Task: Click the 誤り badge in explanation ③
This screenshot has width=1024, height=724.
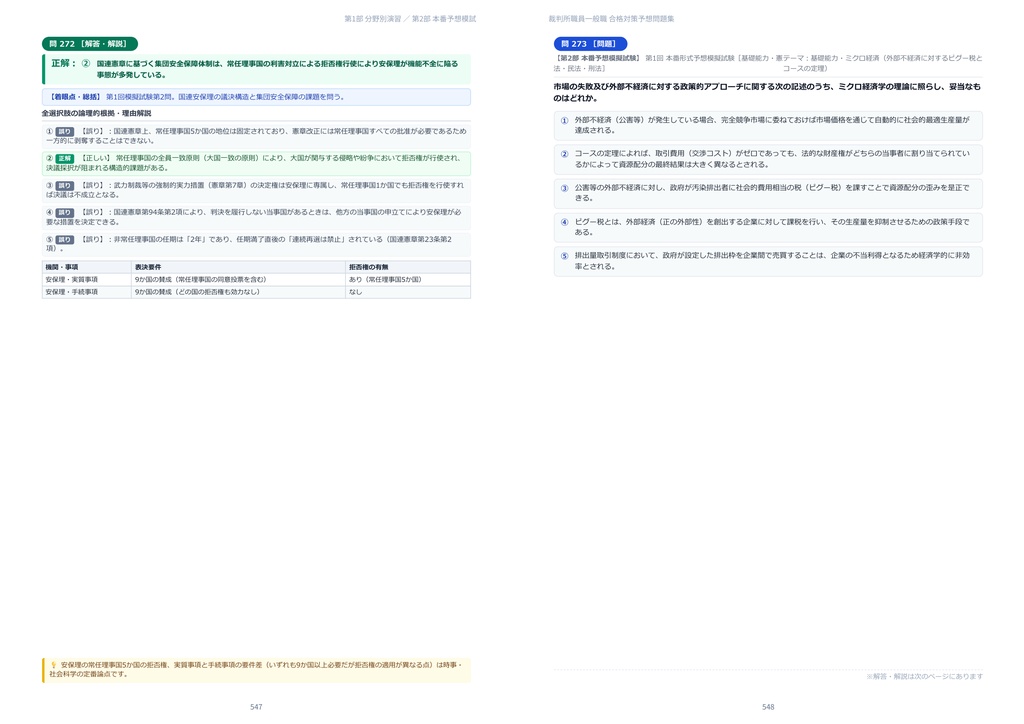Action: (65, 186)
